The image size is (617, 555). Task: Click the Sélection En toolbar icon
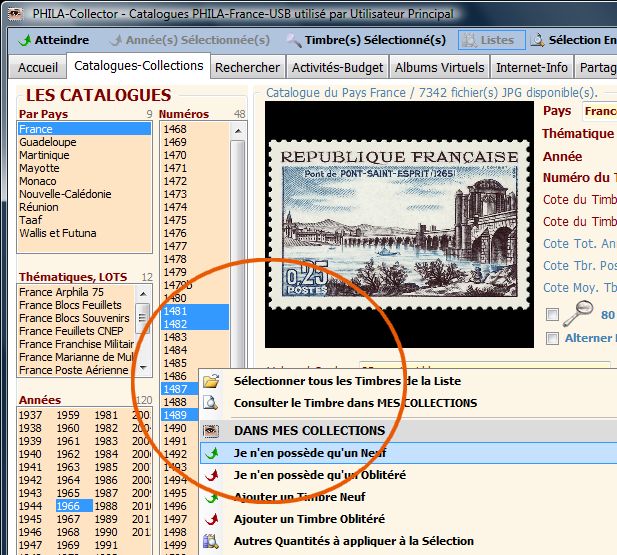click(537, 40)
